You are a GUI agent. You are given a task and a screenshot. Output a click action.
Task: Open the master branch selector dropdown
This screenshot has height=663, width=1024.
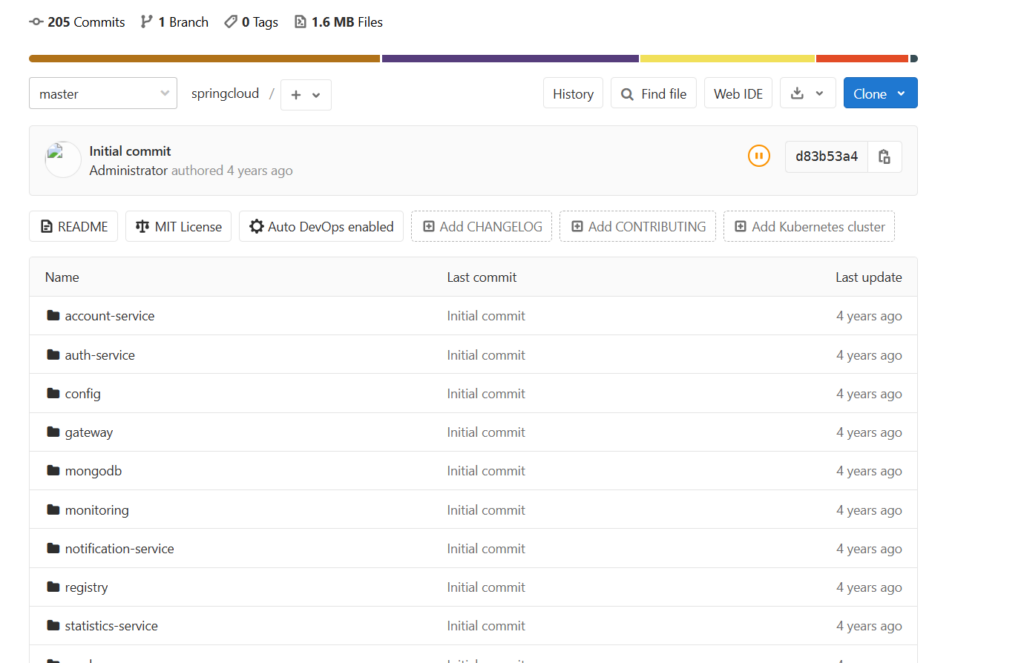click(103, 94)
